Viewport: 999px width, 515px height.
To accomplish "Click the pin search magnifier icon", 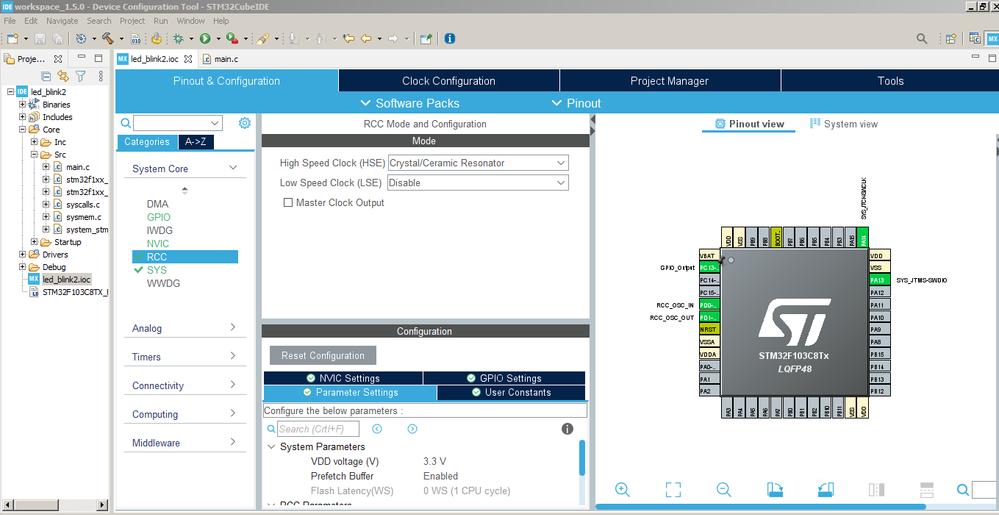I will (x=963, y=490).
